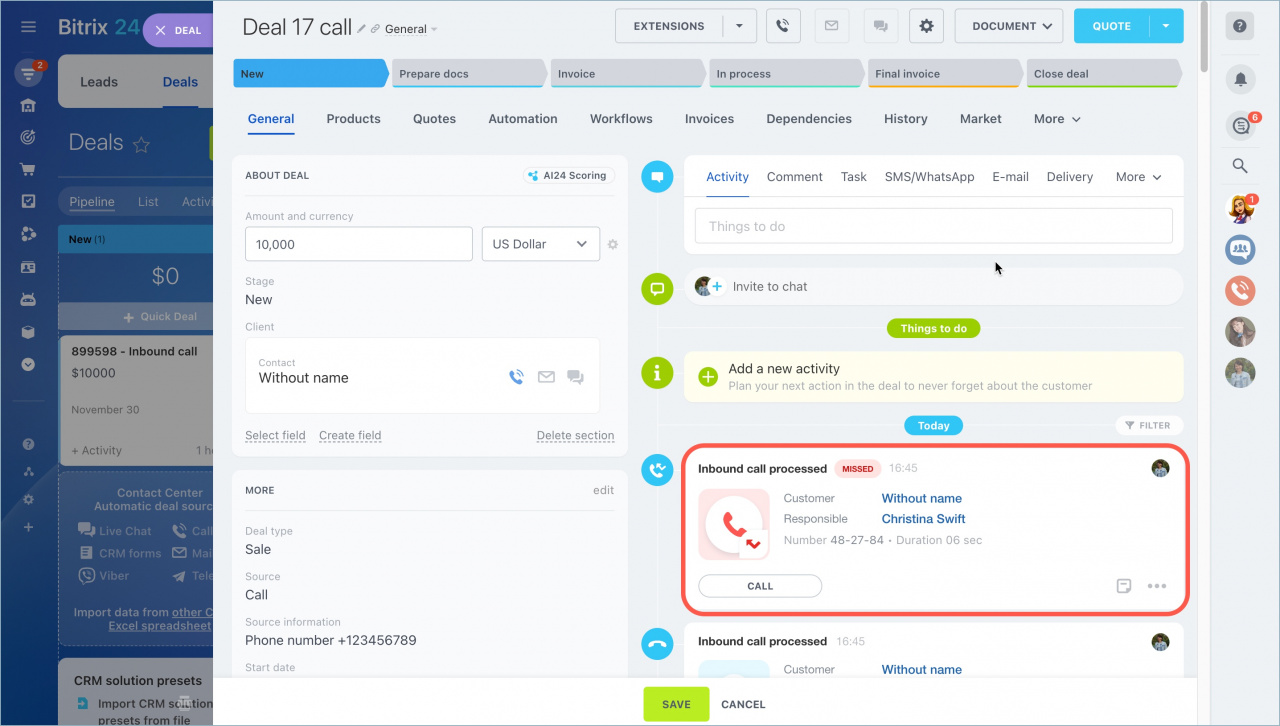Click the CALL button on missed call

pos(760,586)
